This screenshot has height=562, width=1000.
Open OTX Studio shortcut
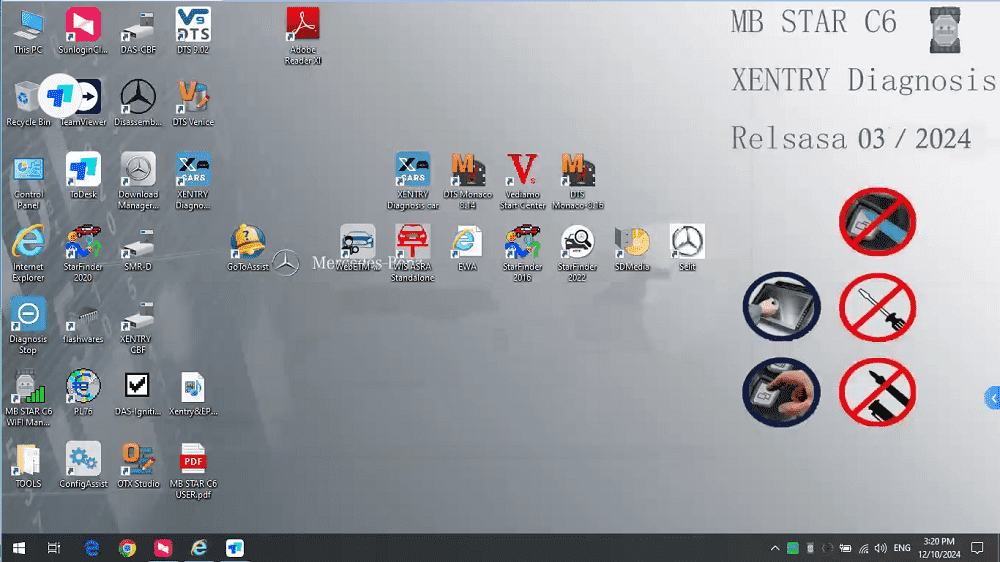click(138, 466)
